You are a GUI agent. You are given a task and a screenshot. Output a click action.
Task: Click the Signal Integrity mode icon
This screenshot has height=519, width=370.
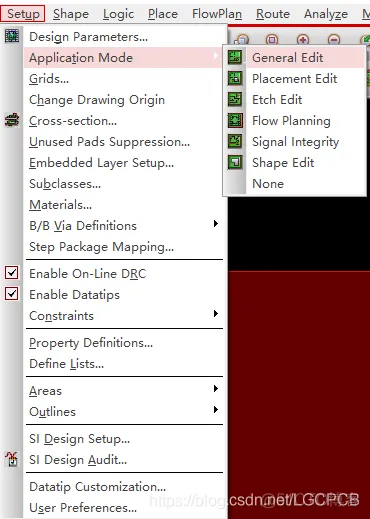(235, 141)
